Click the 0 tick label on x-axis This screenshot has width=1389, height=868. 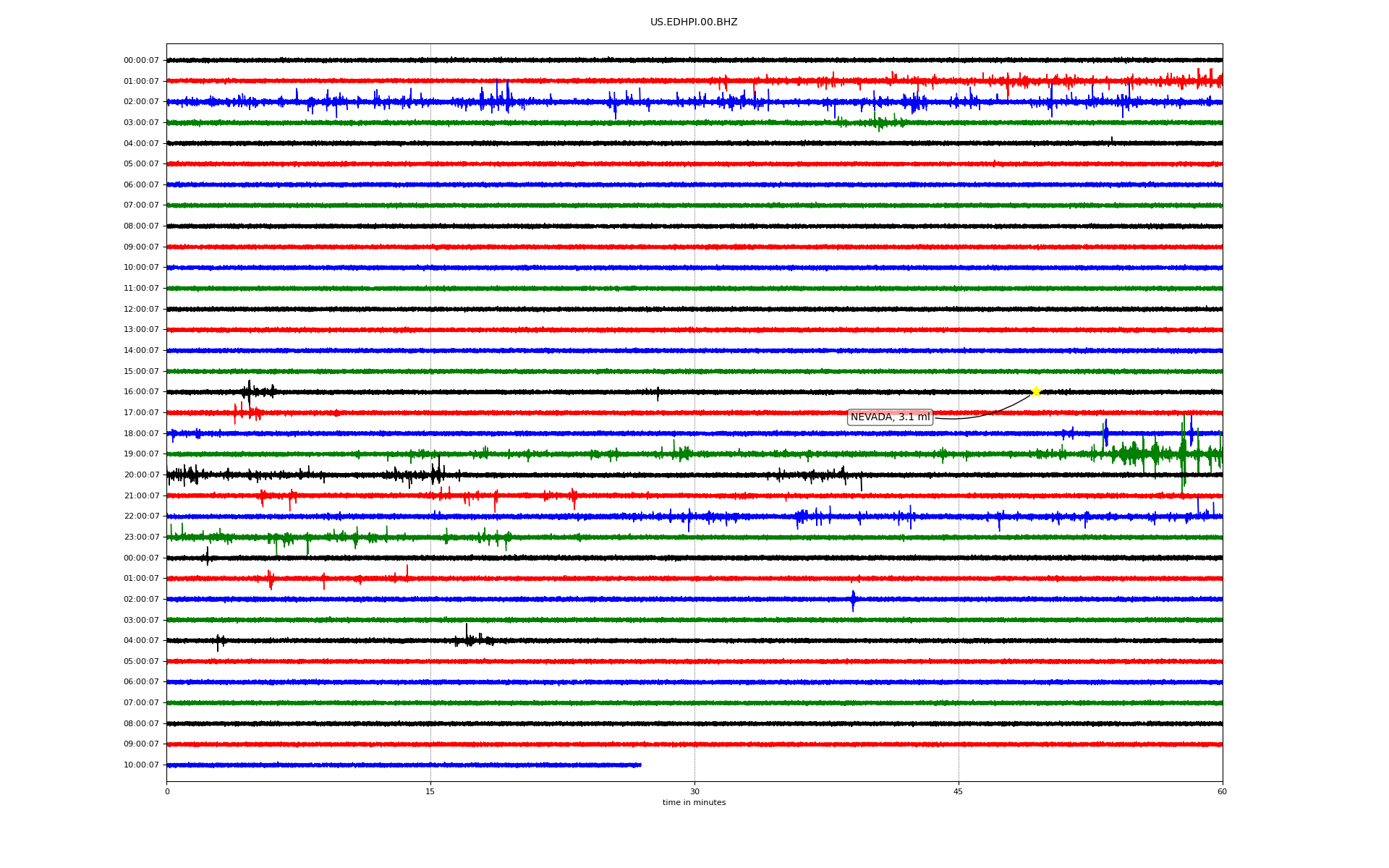pos(167,791)
